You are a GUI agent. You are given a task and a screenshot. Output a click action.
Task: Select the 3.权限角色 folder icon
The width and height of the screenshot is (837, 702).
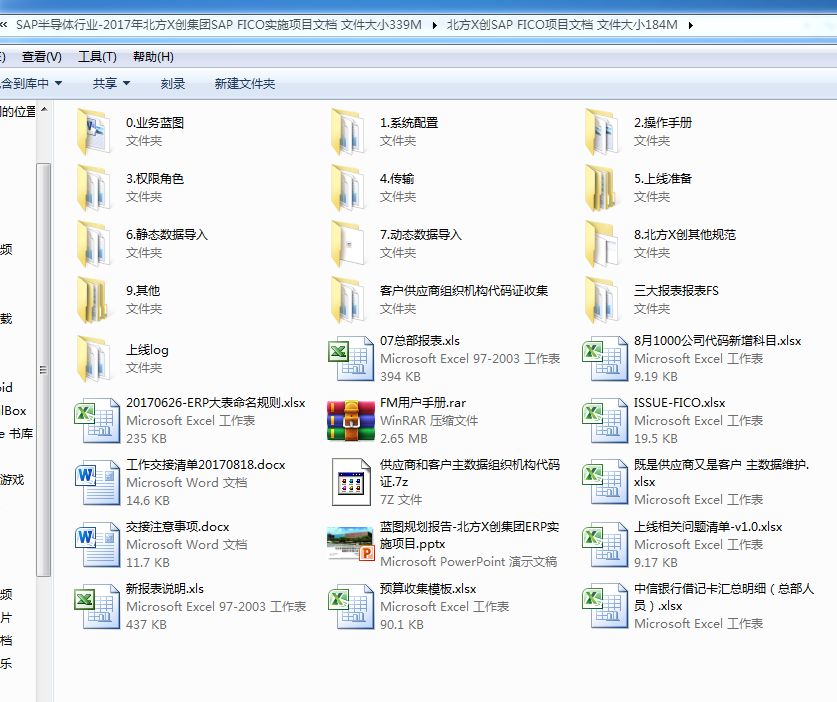click(x=94, y=187)
